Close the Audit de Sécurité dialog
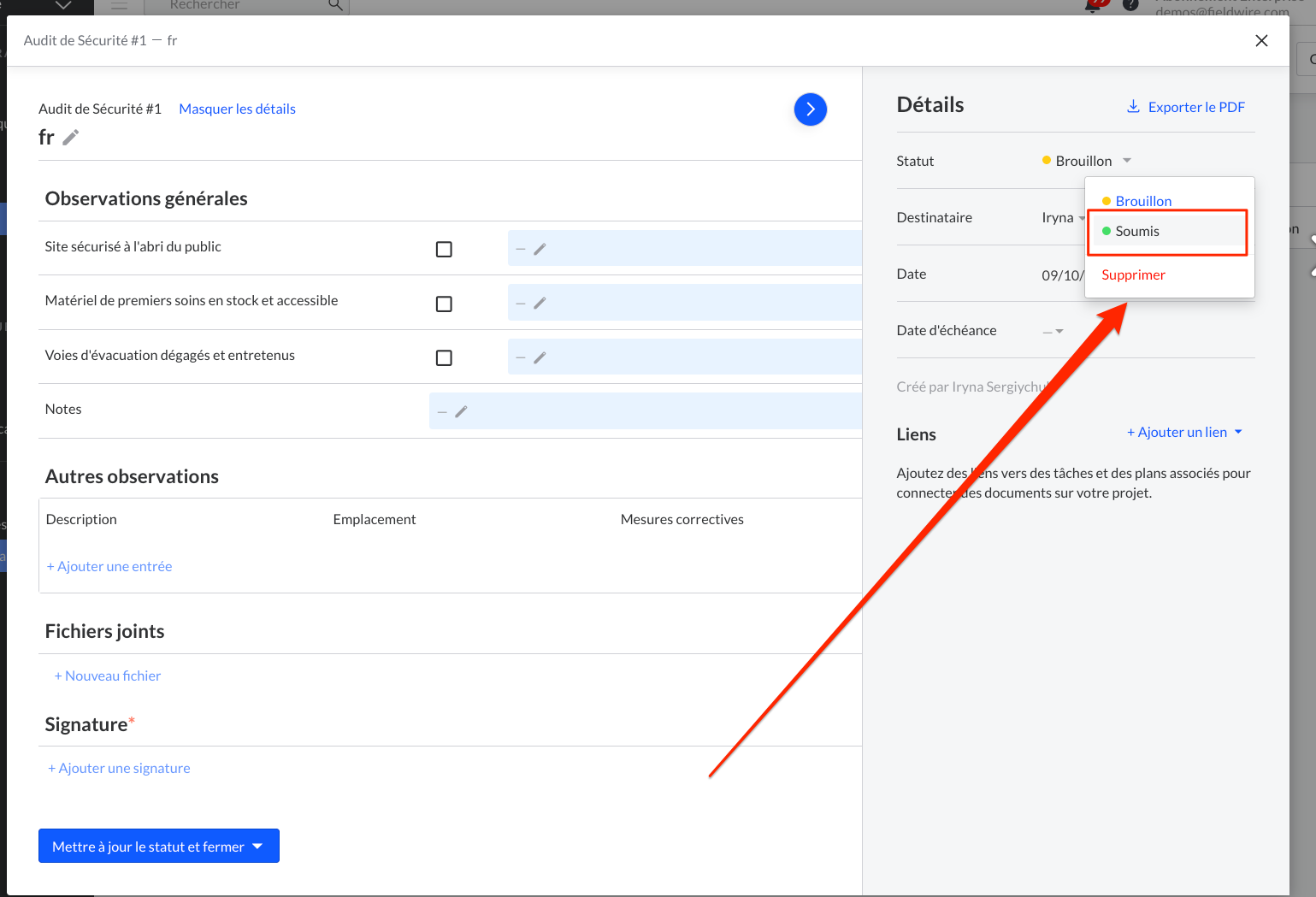Viewport: 1316px width, 897px height. click(1260, 41)
